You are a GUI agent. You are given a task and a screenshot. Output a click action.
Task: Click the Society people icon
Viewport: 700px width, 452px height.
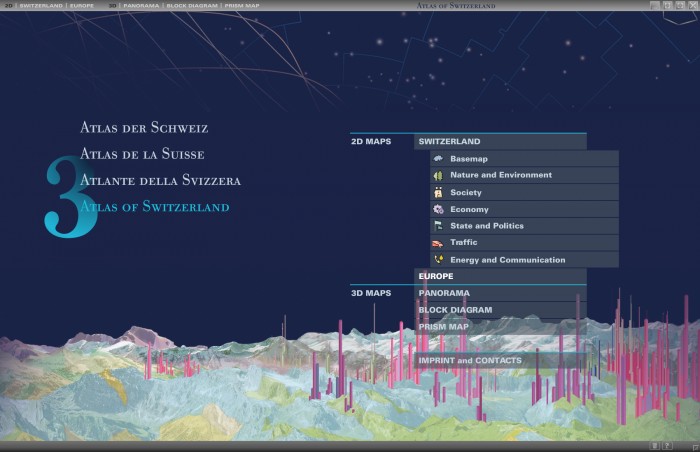(x=438, y=192)
